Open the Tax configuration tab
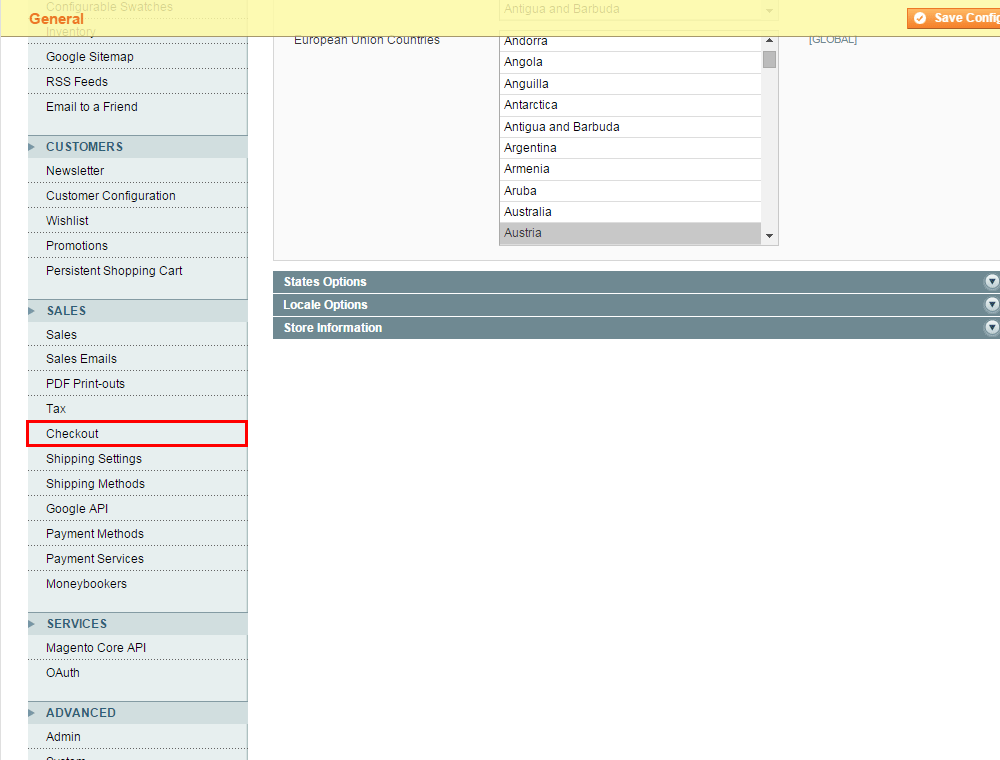Screen dimensions: 1000x760 138,409
